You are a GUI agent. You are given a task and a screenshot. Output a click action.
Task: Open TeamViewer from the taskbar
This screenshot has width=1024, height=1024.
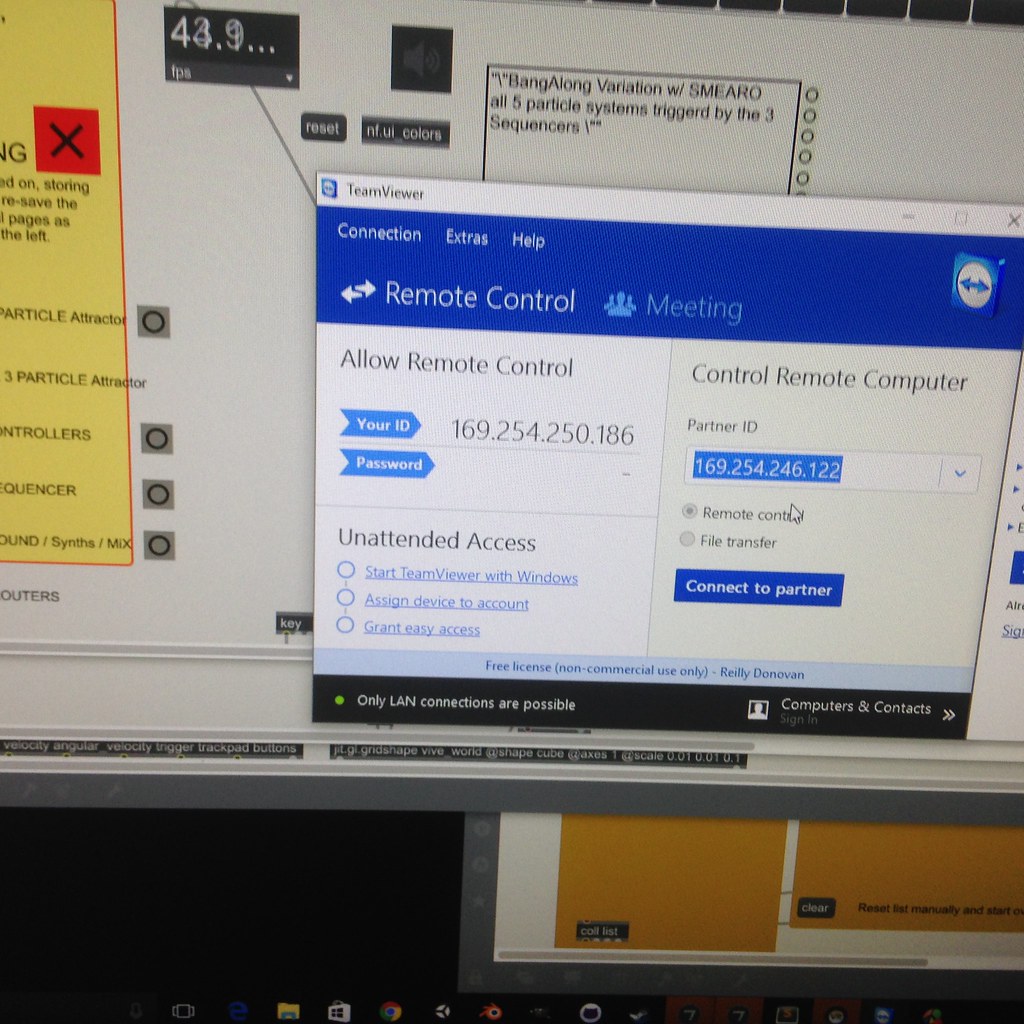click(x=883, y=1015)
